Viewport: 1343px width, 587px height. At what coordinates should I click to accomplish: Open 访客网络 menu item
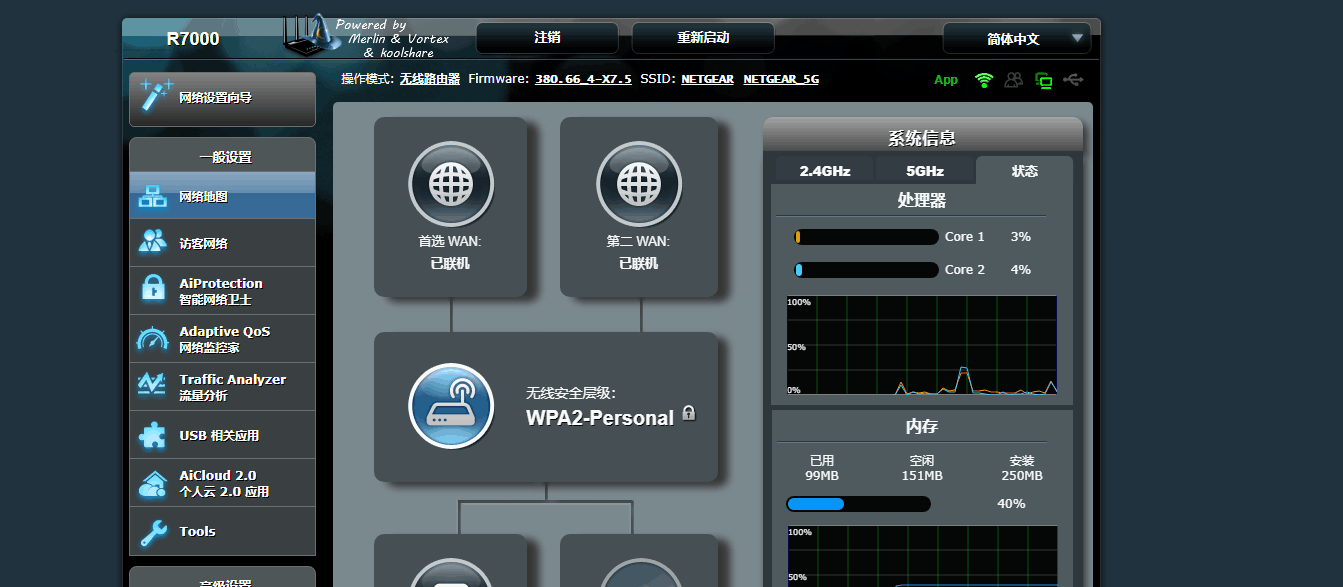pyautogui.click(x=222, y=243)
